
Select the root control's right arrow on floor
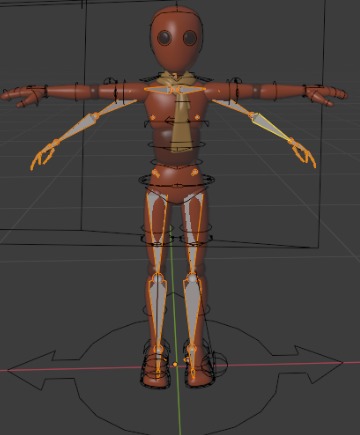point(308,363)
